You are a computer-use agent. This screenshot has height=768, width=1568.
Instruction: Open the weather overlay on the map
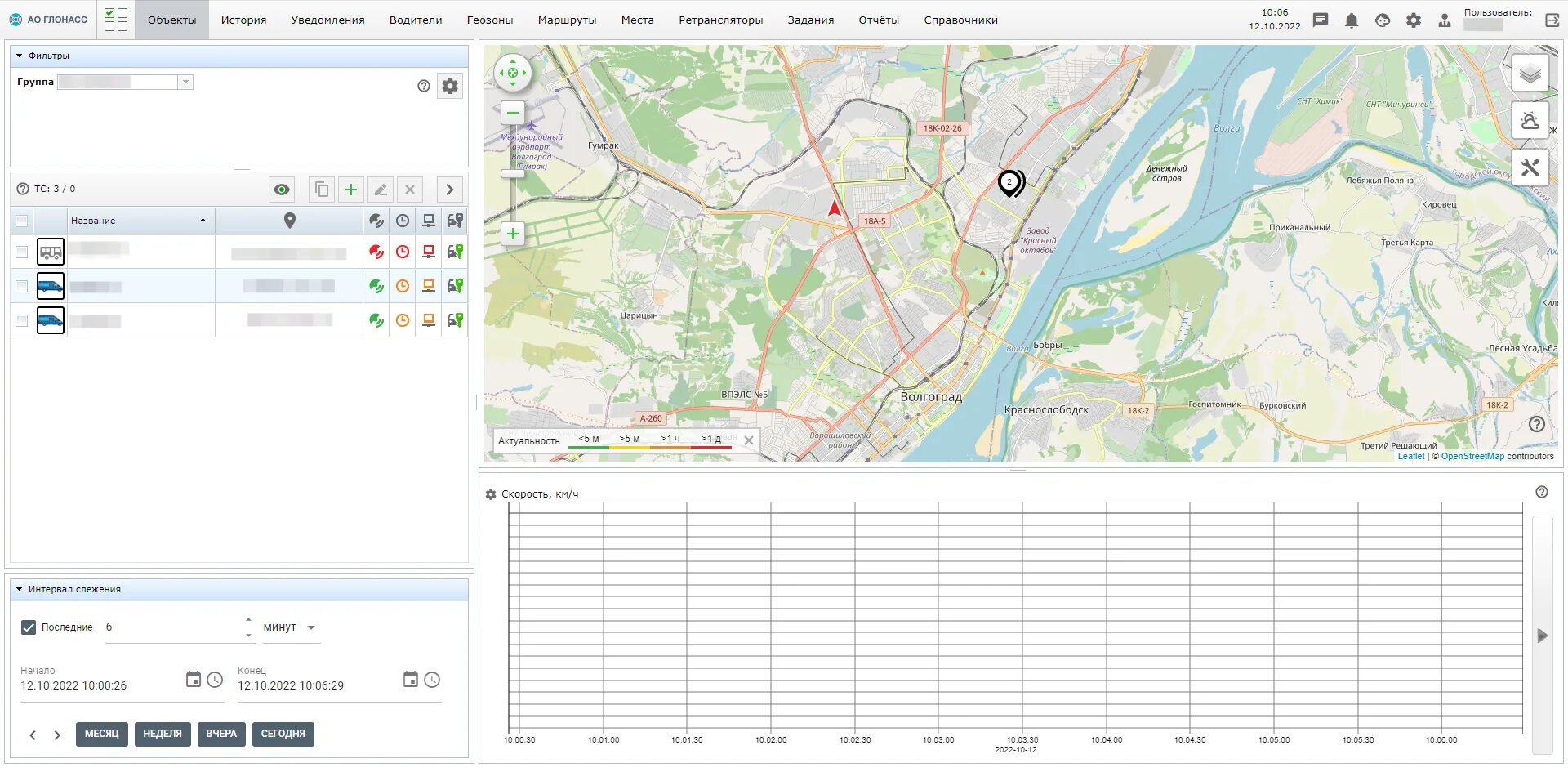[1530, 121]
